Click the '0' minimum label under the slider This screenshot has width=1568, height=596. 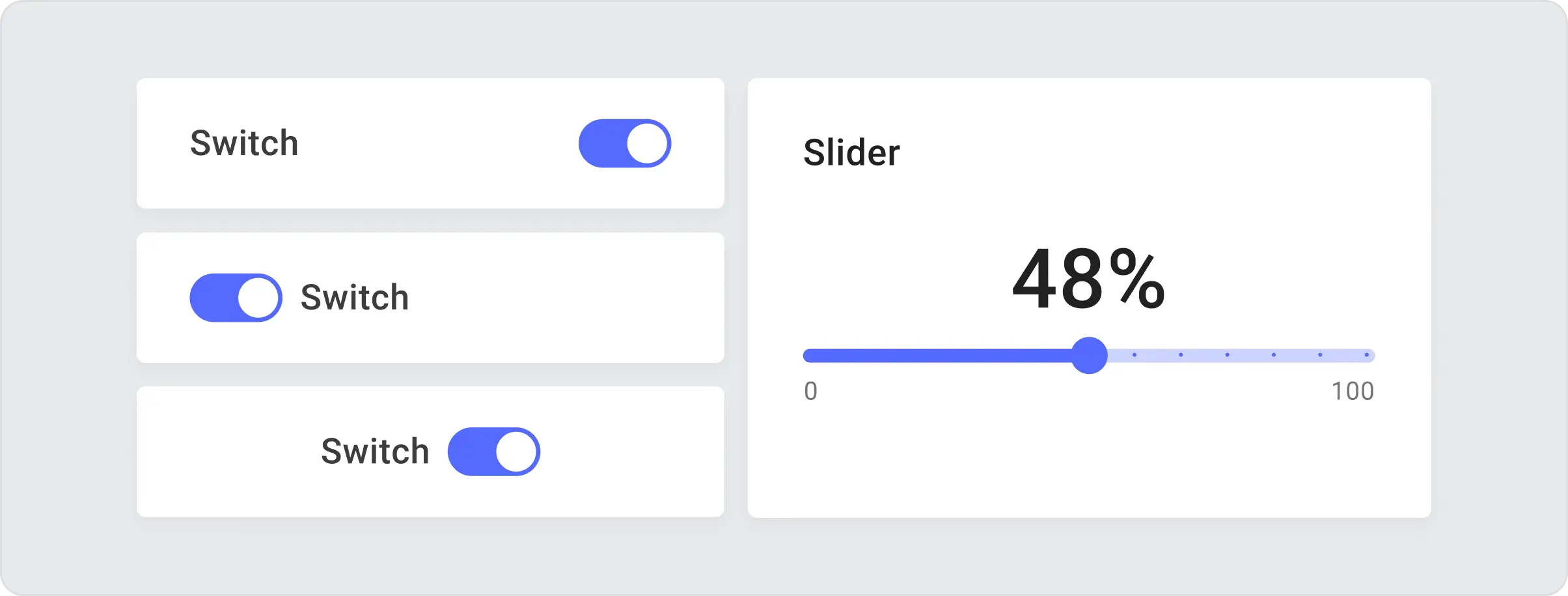tap(810, 391)
